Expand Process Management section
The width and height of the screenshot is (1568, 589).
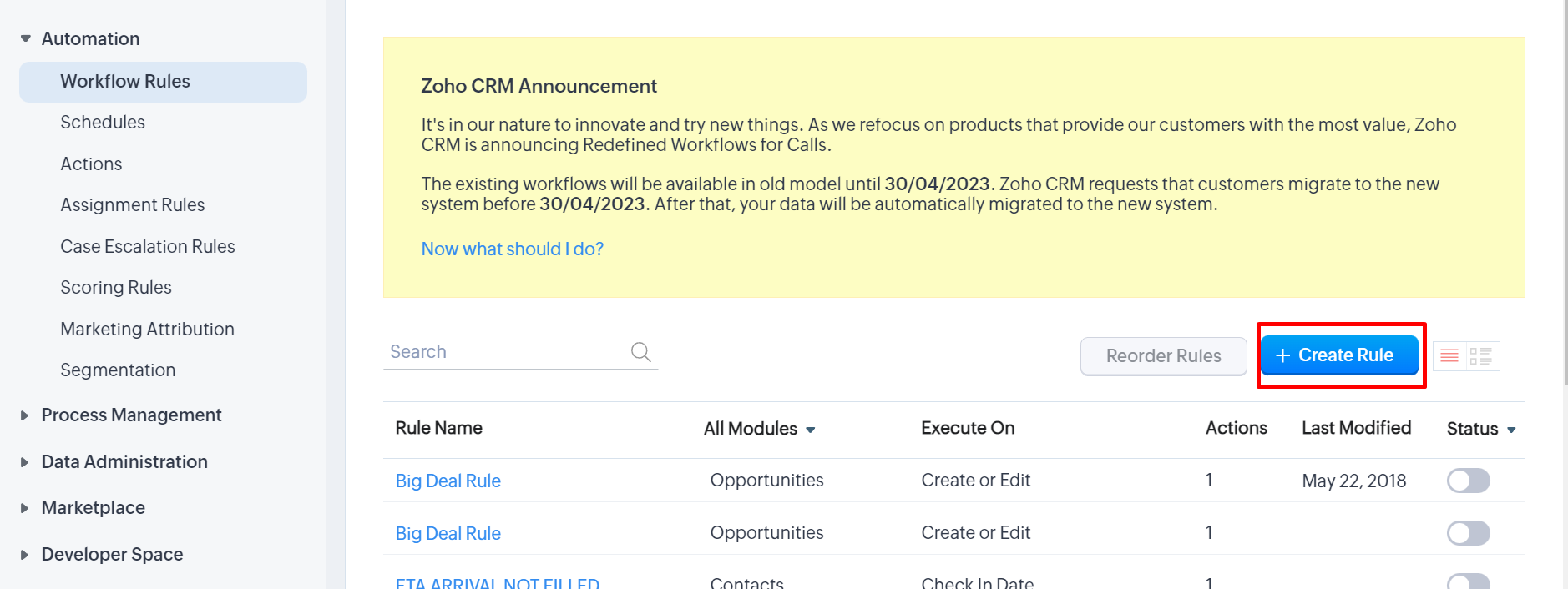pyautogui.click(x=24, y=415)
